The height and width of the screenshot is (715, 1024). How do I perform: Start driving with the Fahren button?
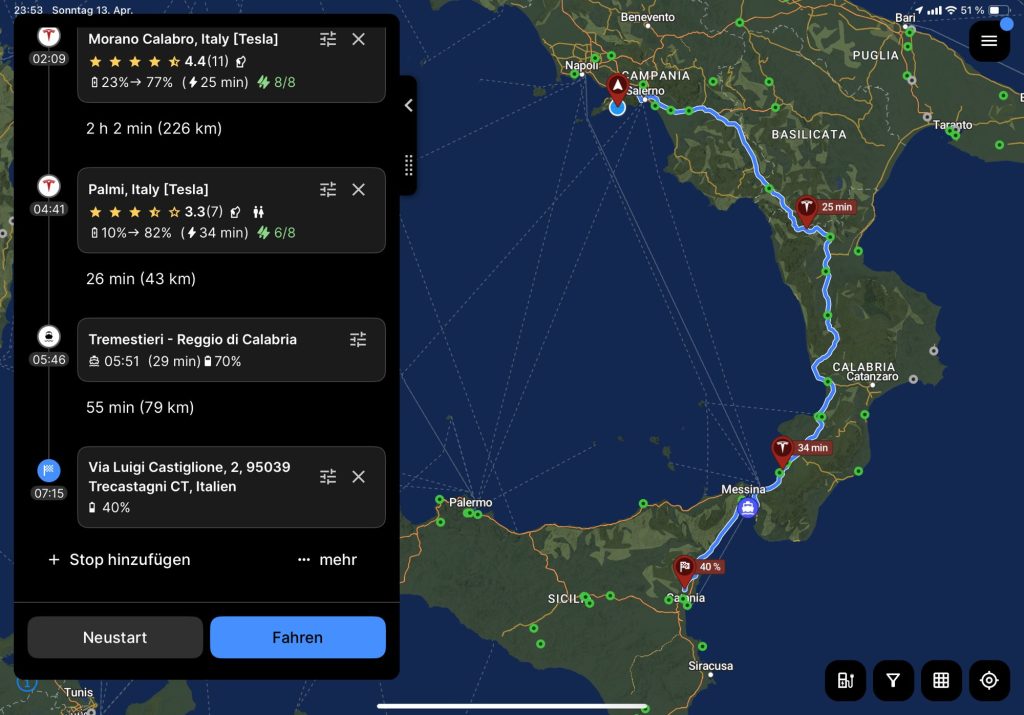click(298, 637)
